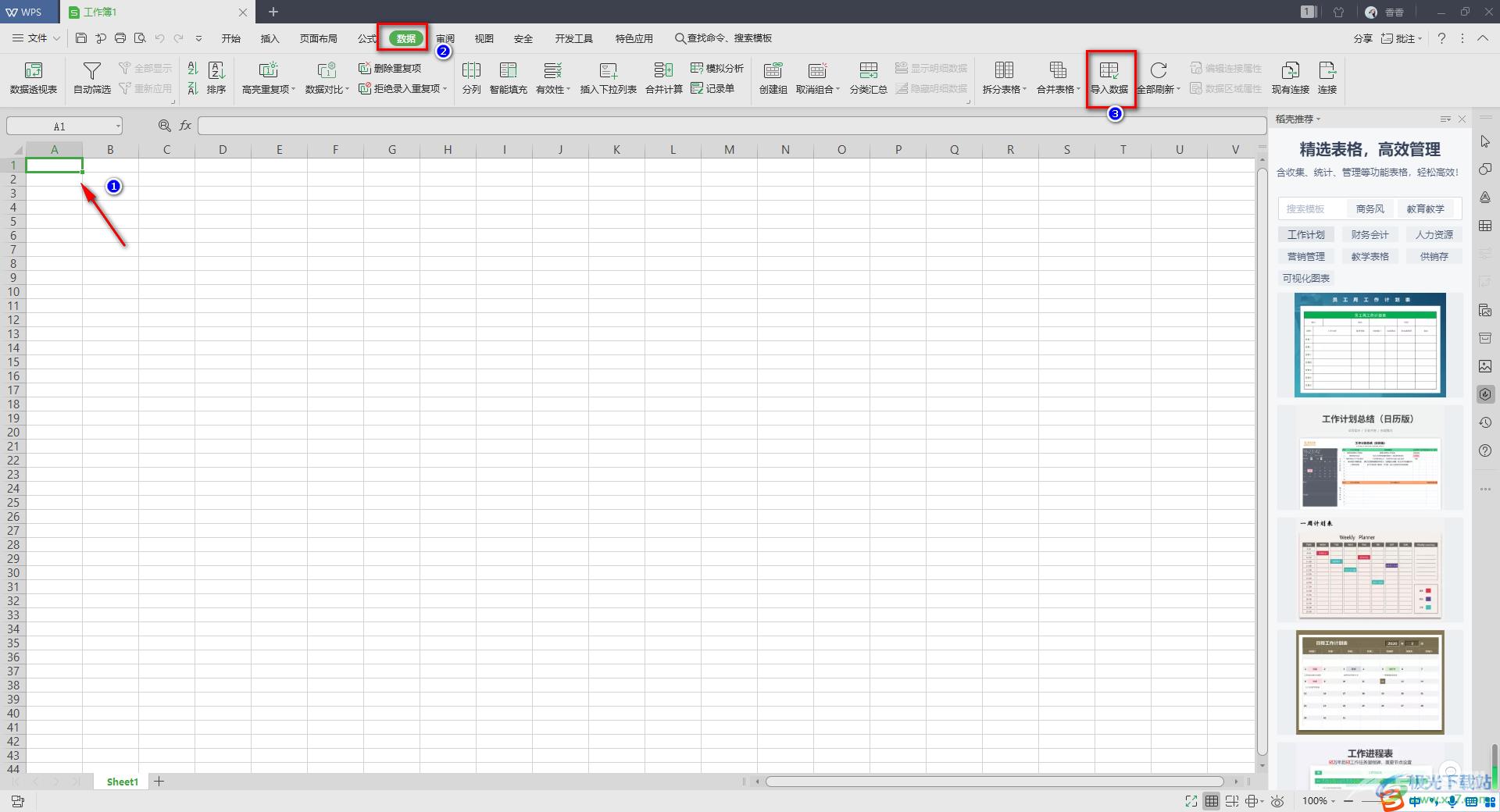This screenshot has height=812, width=1500.
Task: Click the fx insert function icon
Action: 185,125
